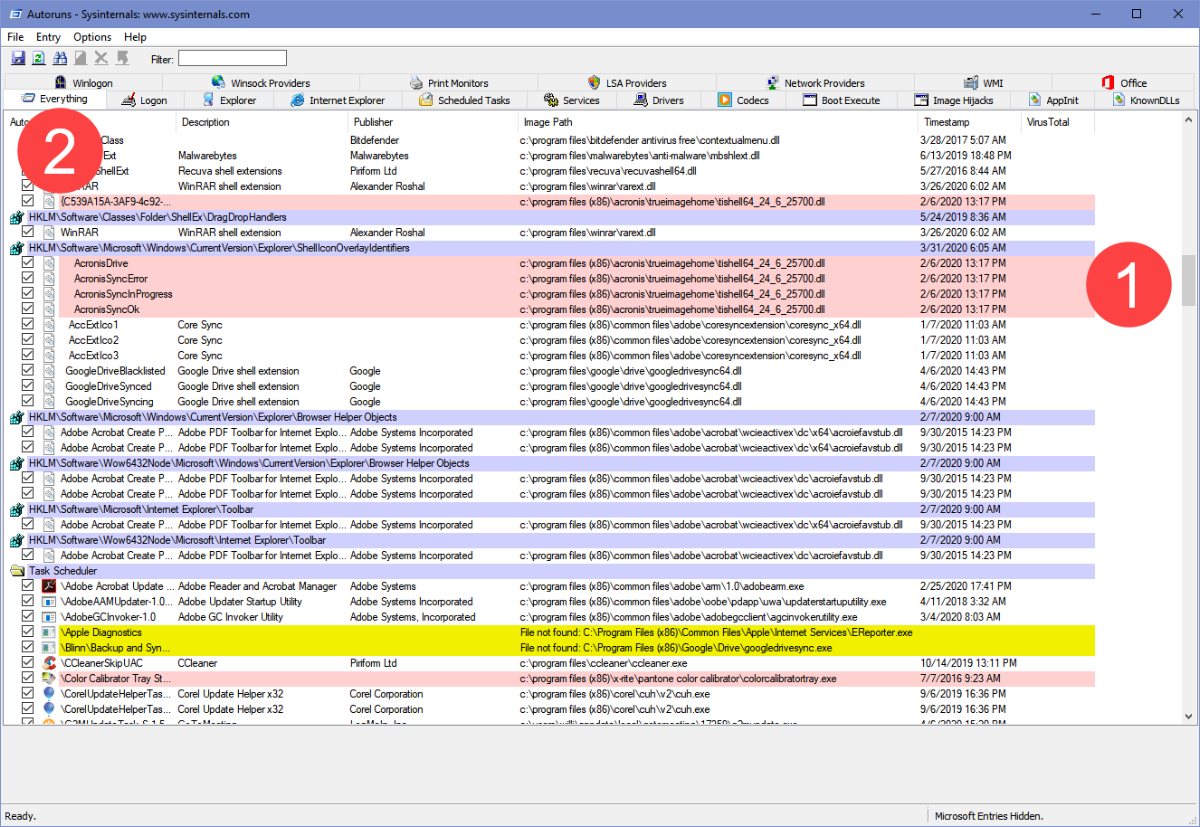Select the AcronisSyncOk entry name
The width and height of the screenshot is (1200, 827).
[106, 309]
